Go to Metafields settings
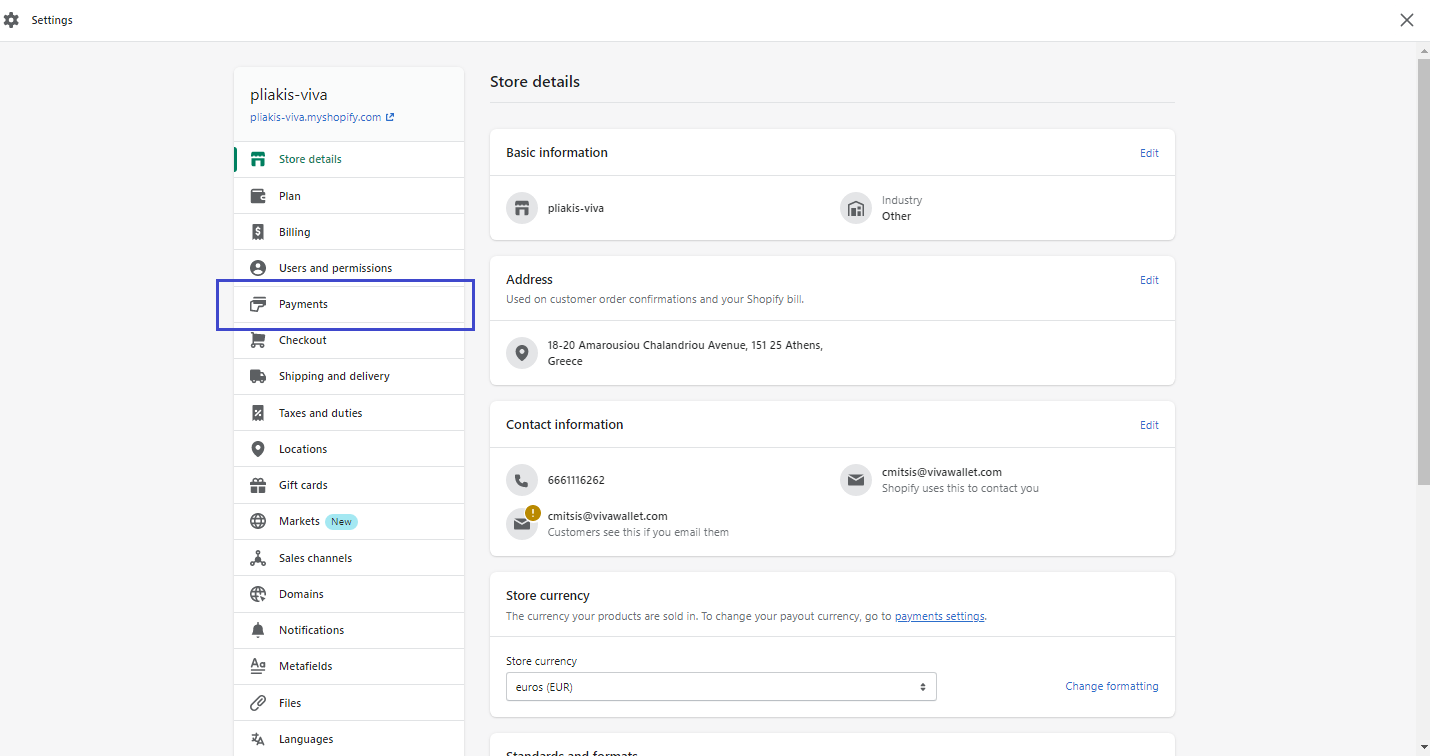 [349, 666]
